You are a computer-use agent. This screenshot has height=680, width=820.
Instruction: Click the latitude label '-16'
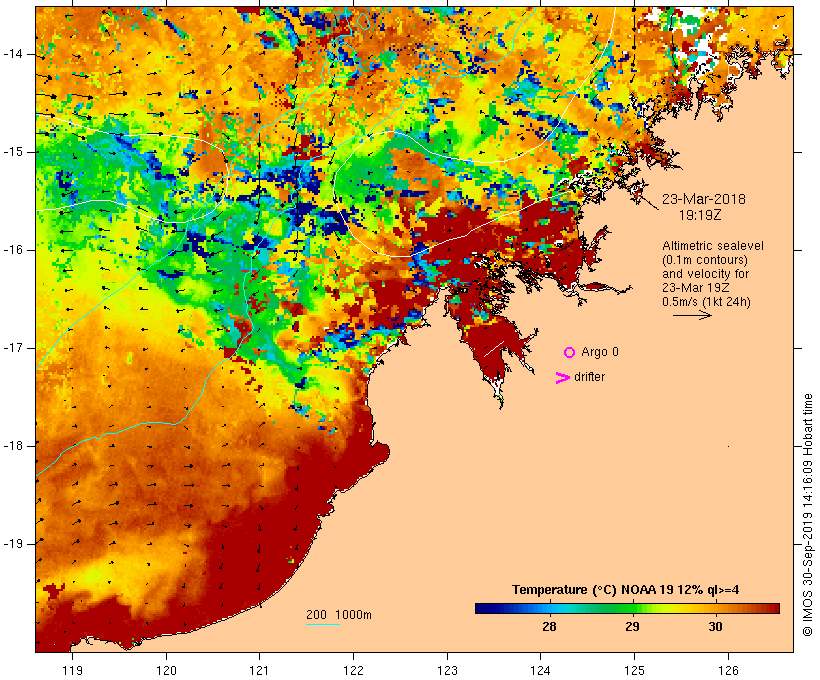pyautogui.click(x=13, y=250)
